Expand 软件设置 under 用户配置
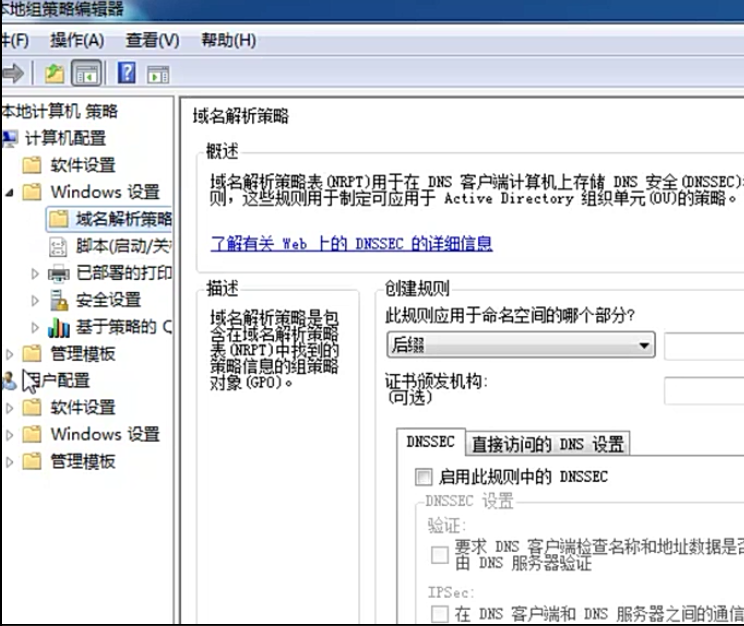 click(x=9, y=408)
